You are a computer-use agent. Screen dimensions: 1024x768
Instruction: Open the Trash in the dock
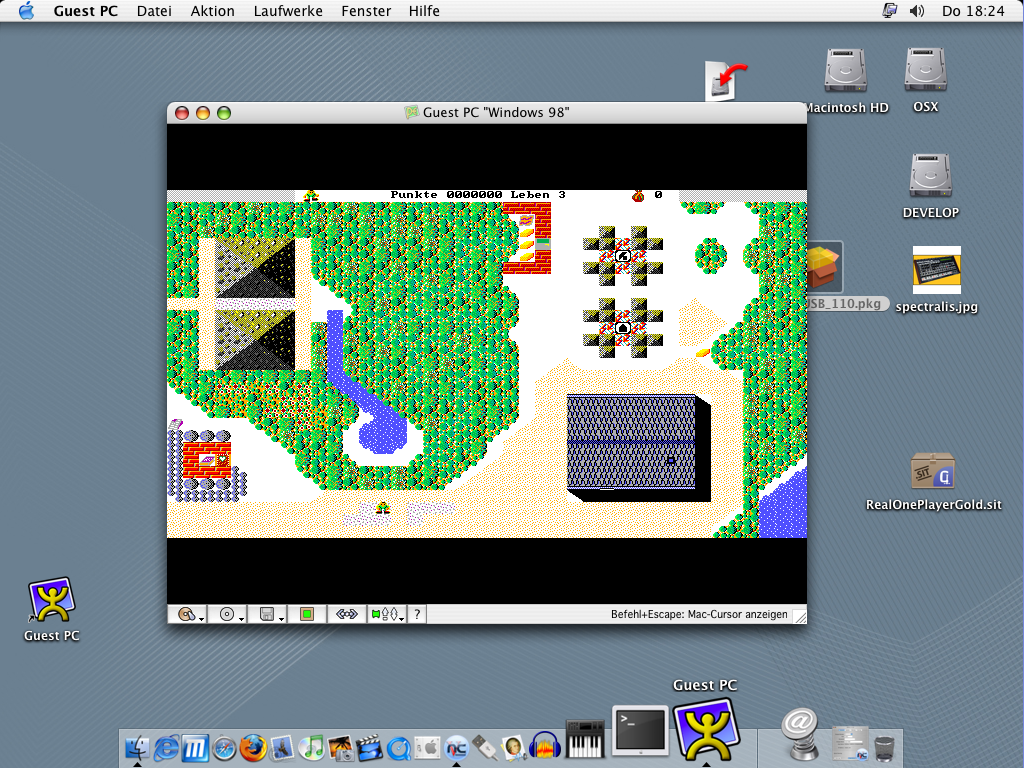tap(884, 748)
